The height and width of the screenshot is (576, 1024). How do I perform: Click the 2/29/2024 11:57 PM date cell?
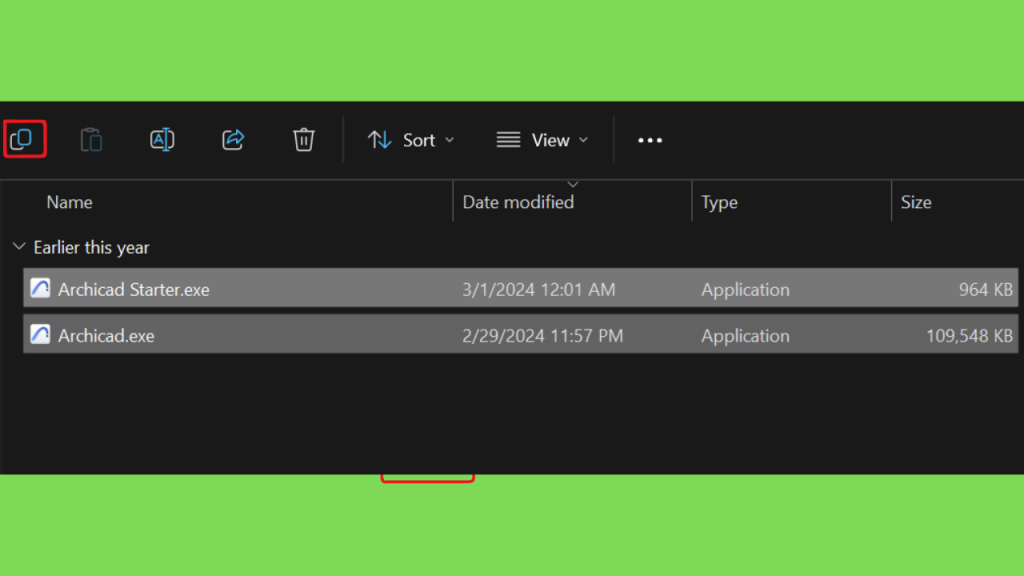(542, 336)
